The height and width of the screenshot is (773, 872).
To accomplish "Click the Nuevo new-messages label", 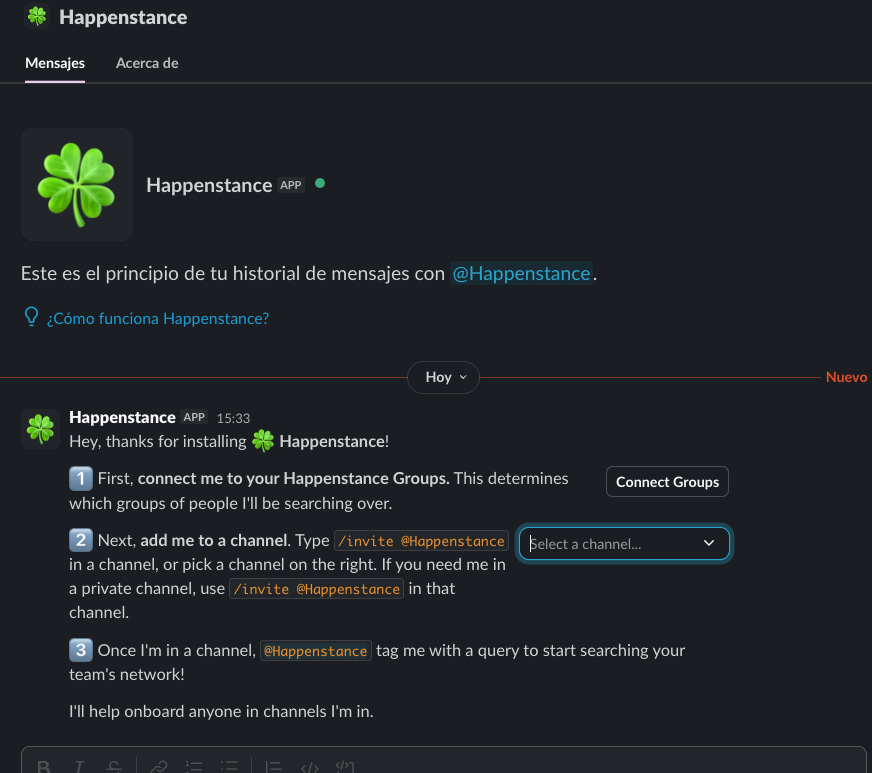I will click(x=846, y=377).
